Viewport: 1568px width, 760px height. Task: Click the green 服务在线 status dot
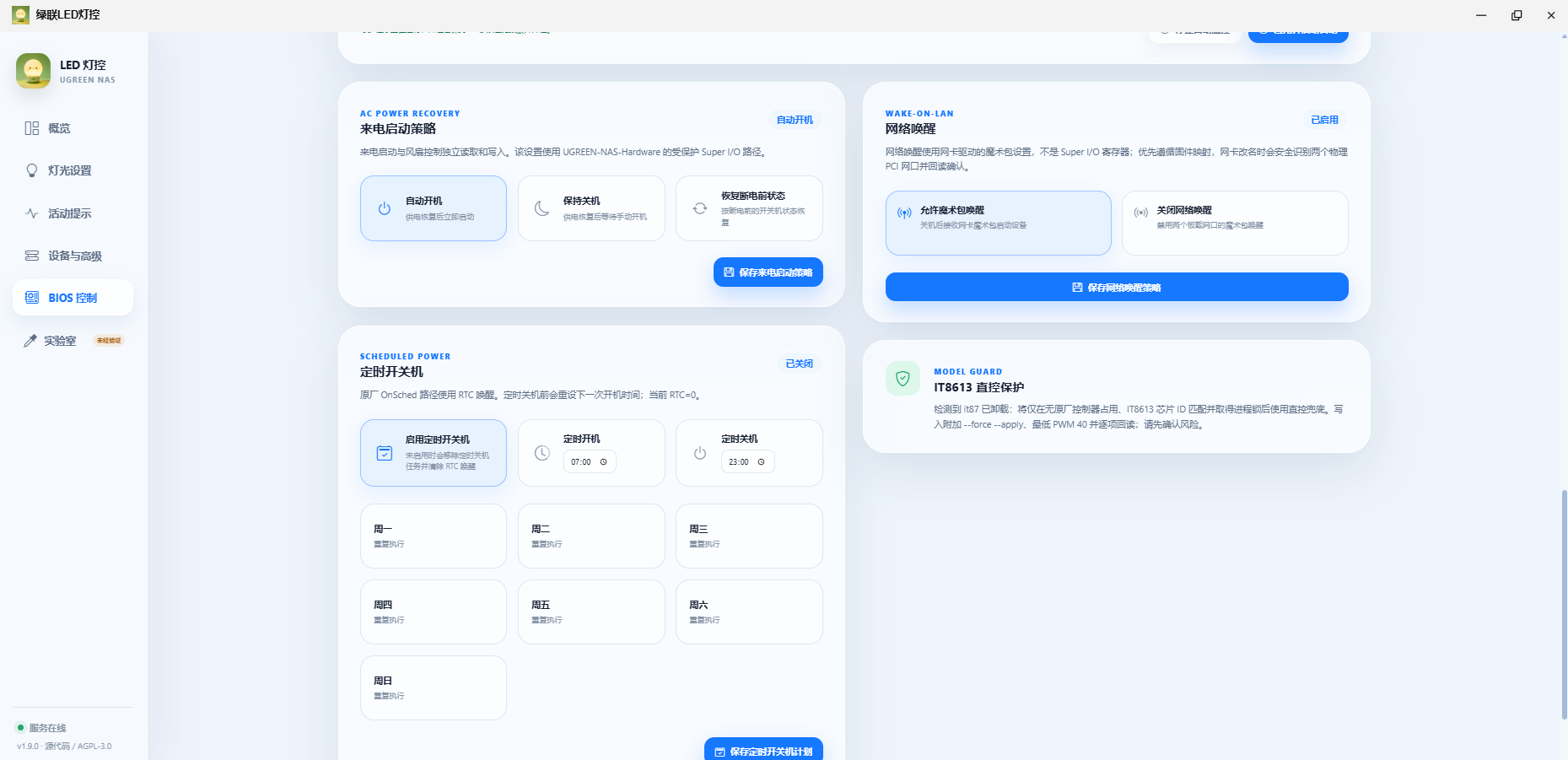click(20, 727)
